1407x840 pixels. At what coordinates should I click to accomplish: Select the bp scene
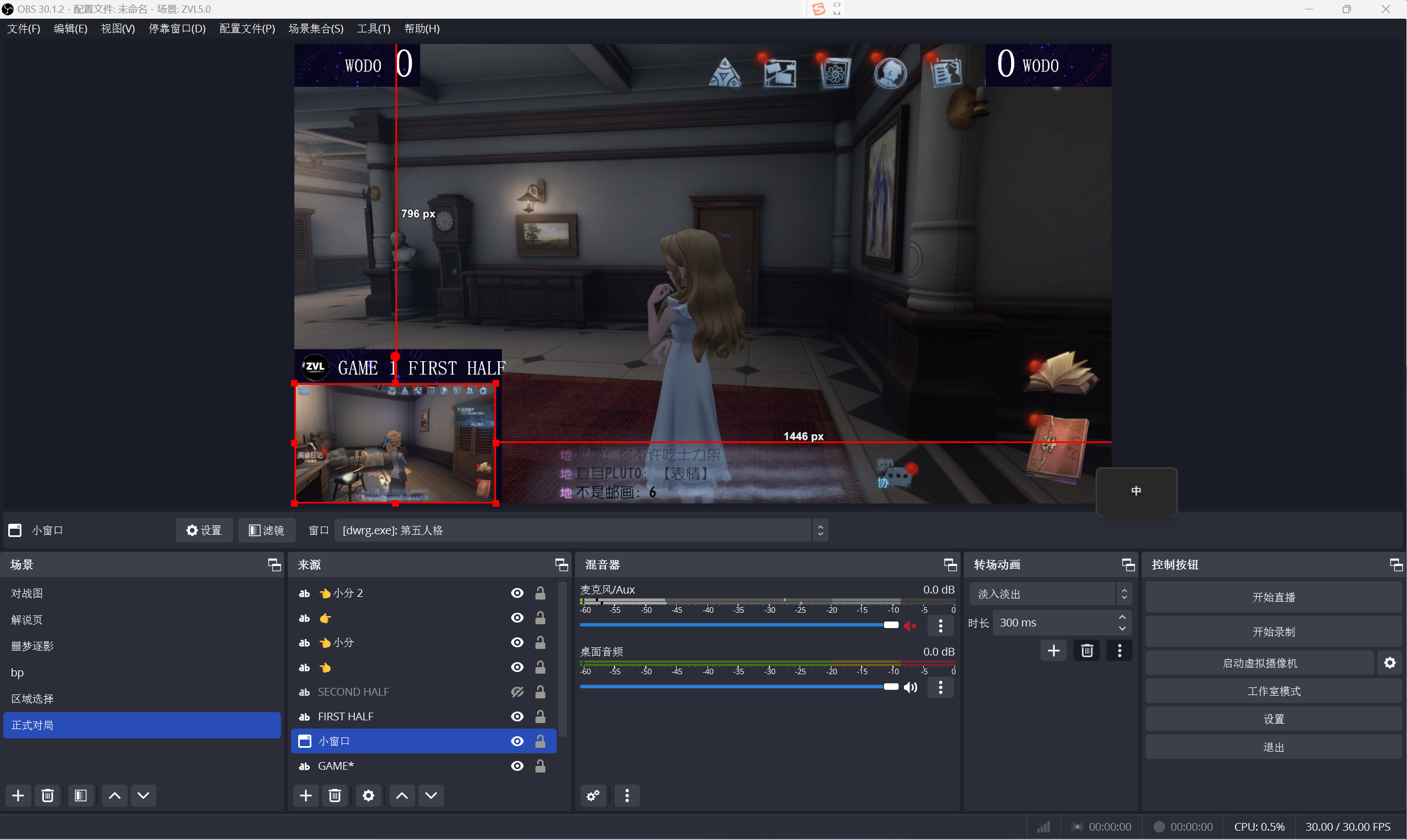pyautogui.click(x=142, y=672)
